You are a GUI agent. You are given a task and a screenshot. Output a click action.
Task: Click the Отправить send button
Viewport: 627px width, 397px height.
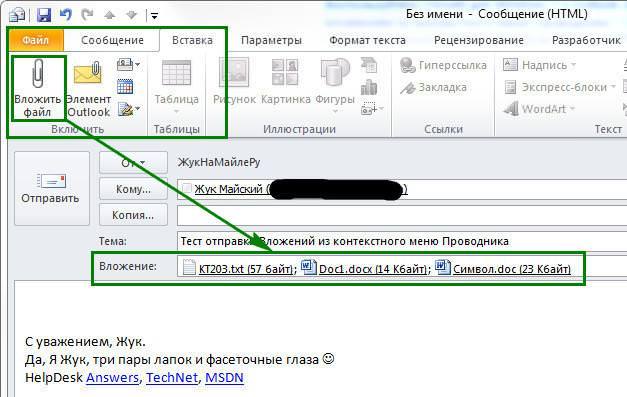52,189
